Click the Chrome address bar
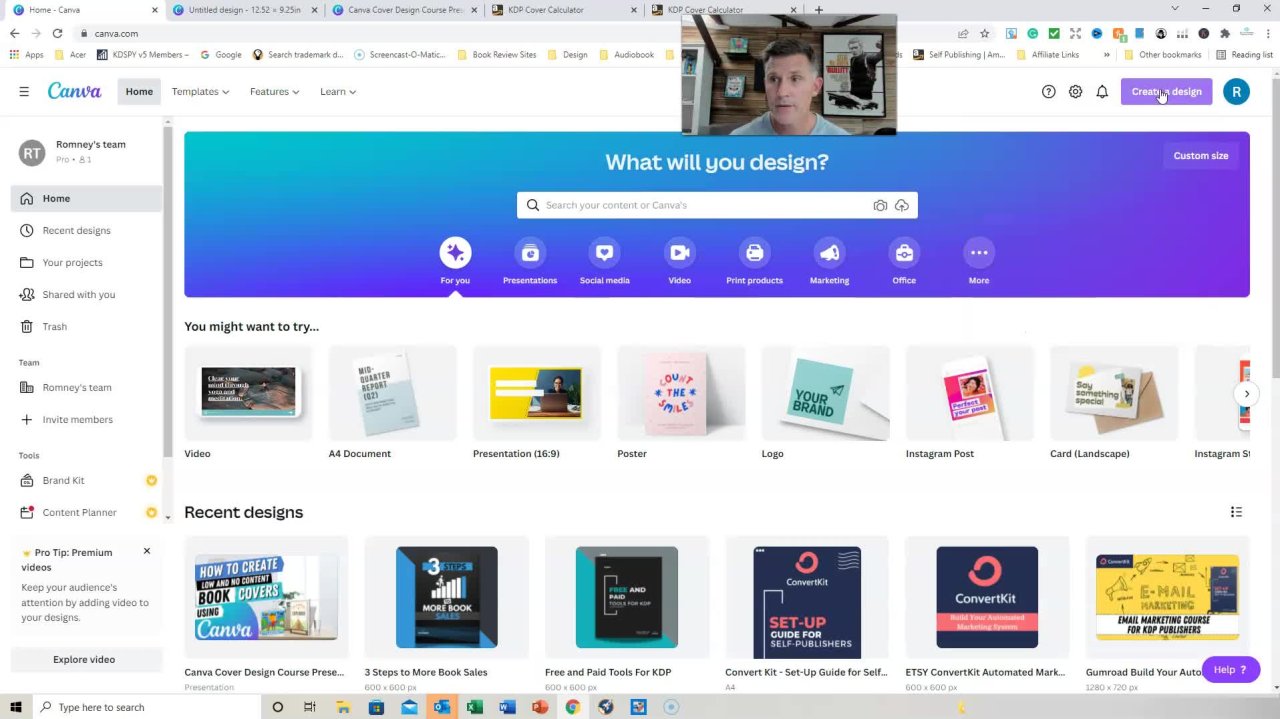Screen dimensions: 1280x719 point(515,33)
